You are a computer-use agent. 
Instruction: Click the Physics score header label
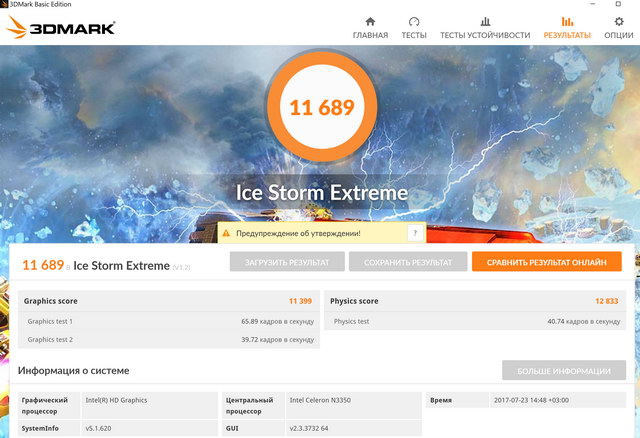pyautogui.click(x=354, y=301)
